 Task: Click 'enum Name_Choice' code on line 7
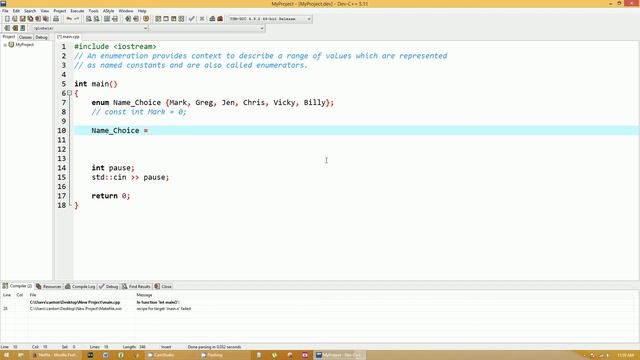(x=126, y=102)
